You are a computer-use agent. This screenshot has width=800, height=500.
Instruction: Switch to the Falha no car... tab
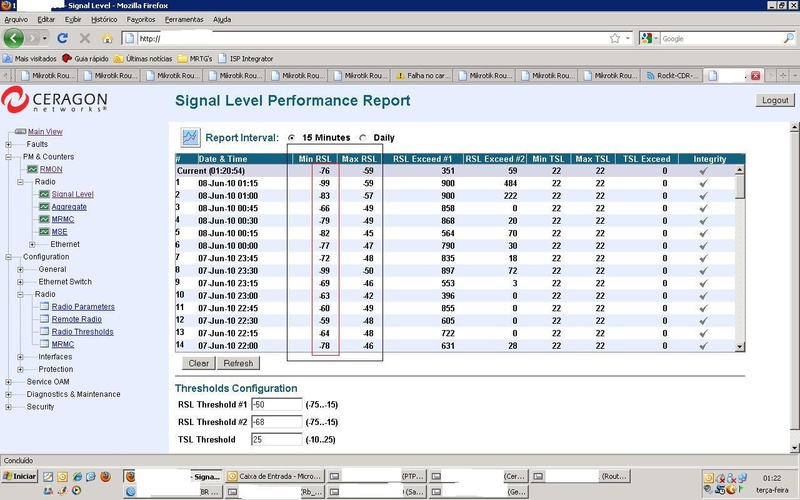(422, 76)
